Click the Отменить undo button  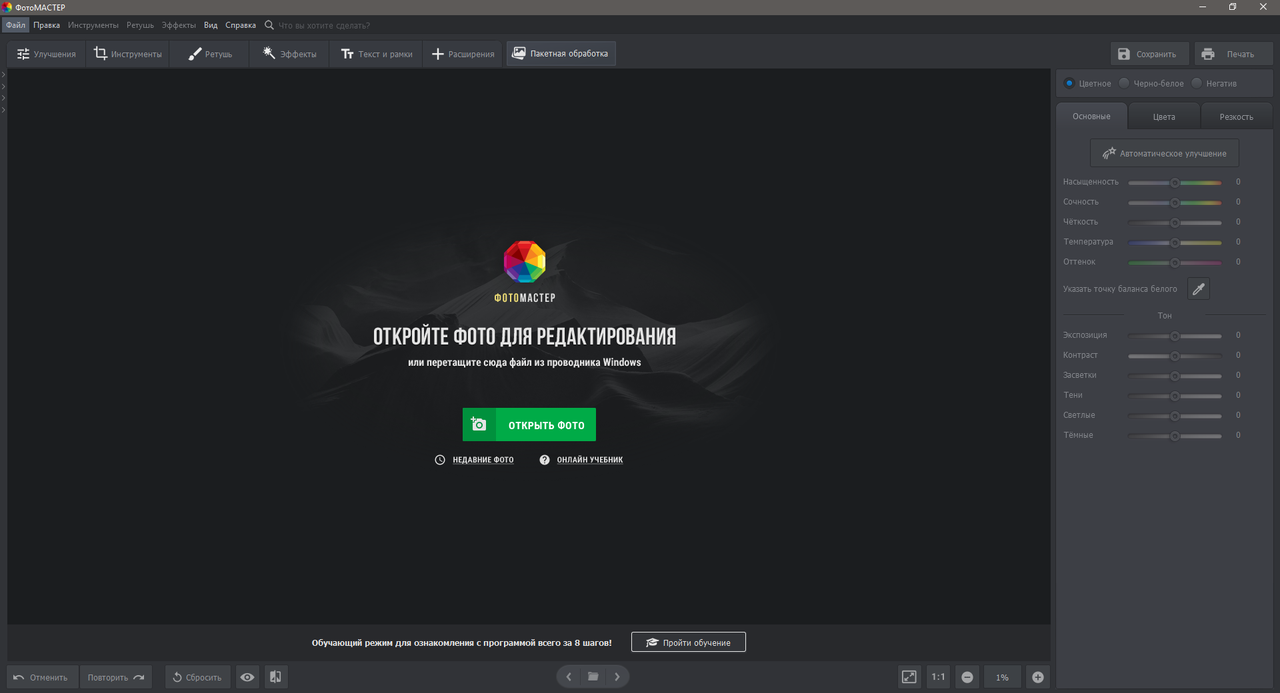click(x=42, y=677)
